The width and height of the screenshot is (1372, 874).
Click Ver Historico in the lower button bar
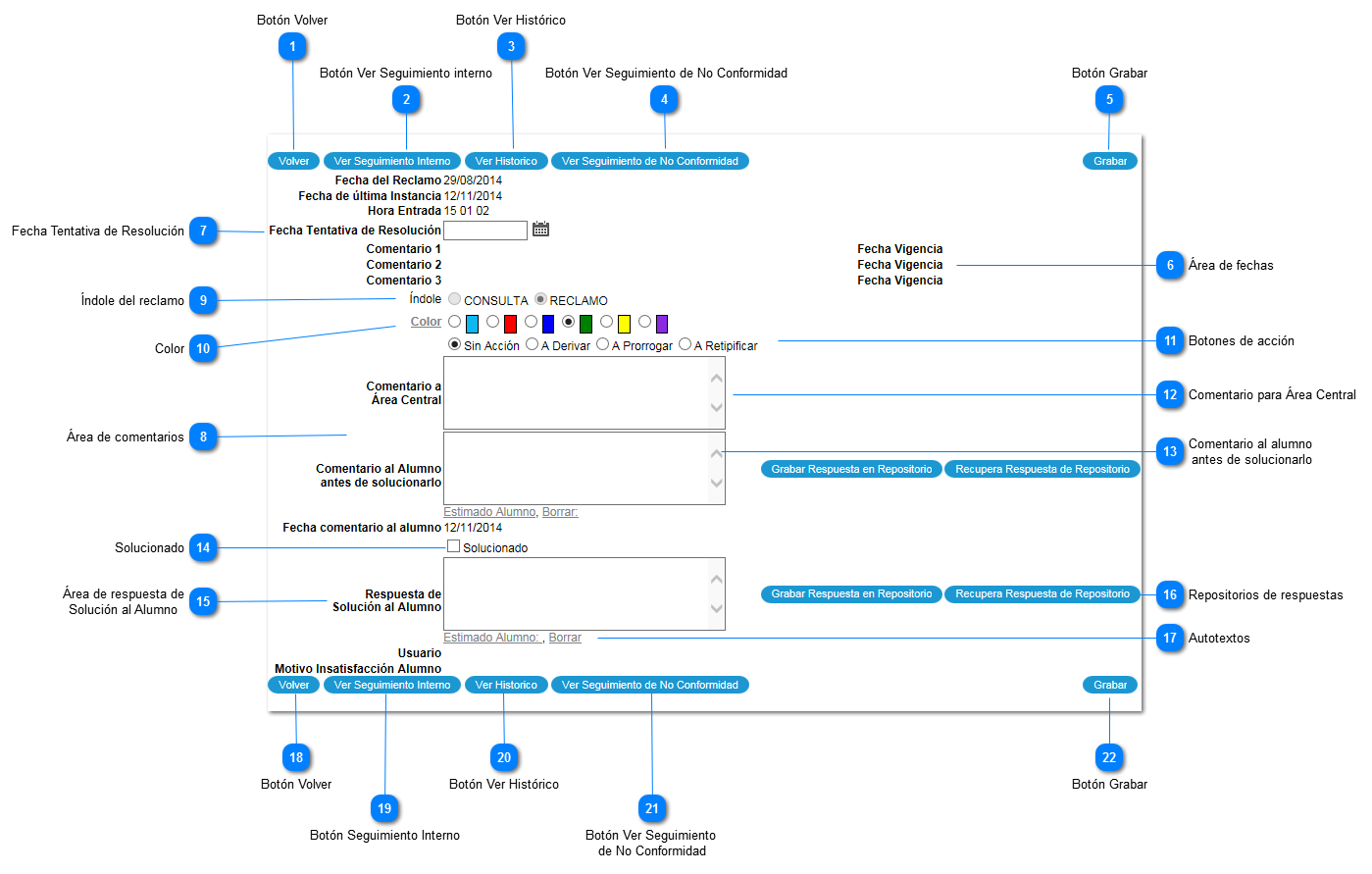[x=506, y=685]
